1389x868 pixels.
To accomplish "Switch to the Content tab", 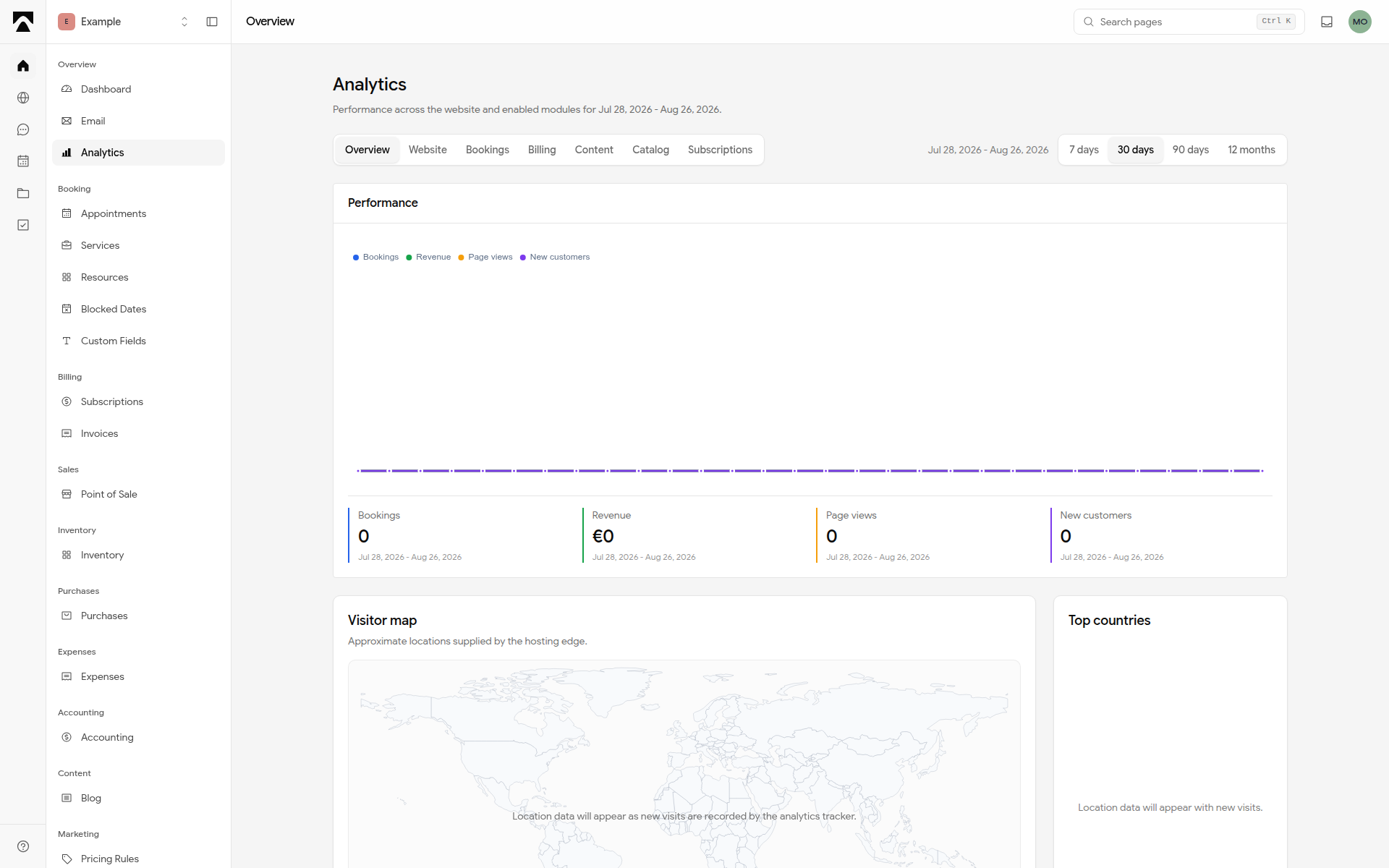I will [x=594, y=150].
